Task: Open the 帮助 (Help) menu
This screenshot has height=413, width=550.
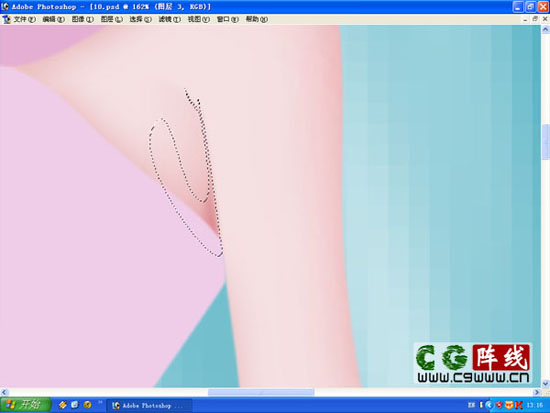Action: tap(257, 20)
